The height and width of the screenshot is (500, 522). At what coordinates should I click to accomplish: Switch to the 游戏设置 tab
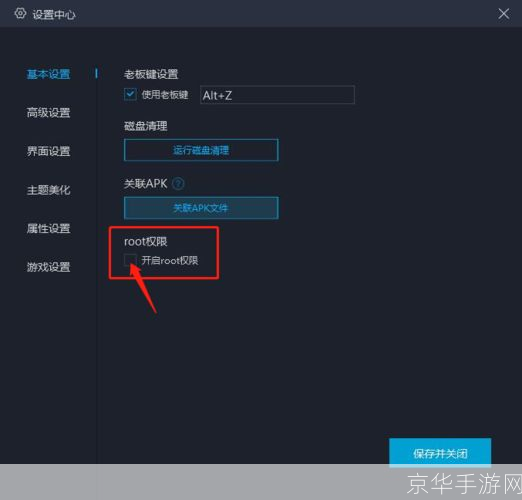tap(48, 267)
